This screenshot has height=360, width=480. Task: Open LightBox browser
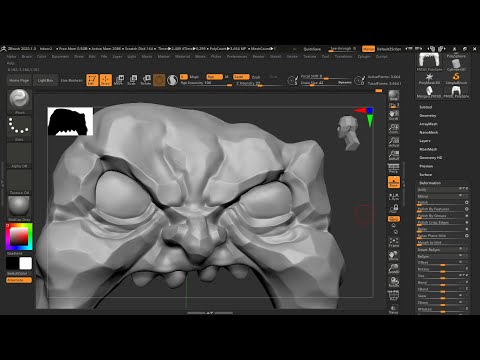(45, 81)
